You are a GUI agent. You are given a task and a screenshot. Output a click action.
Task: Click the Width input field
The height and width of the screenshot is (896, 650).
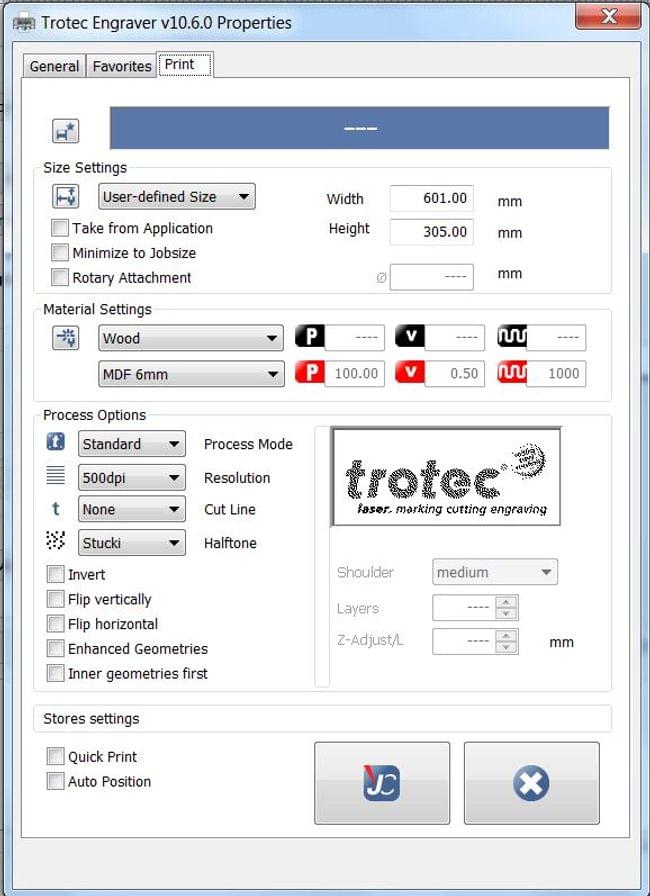[x=432, y=198]
